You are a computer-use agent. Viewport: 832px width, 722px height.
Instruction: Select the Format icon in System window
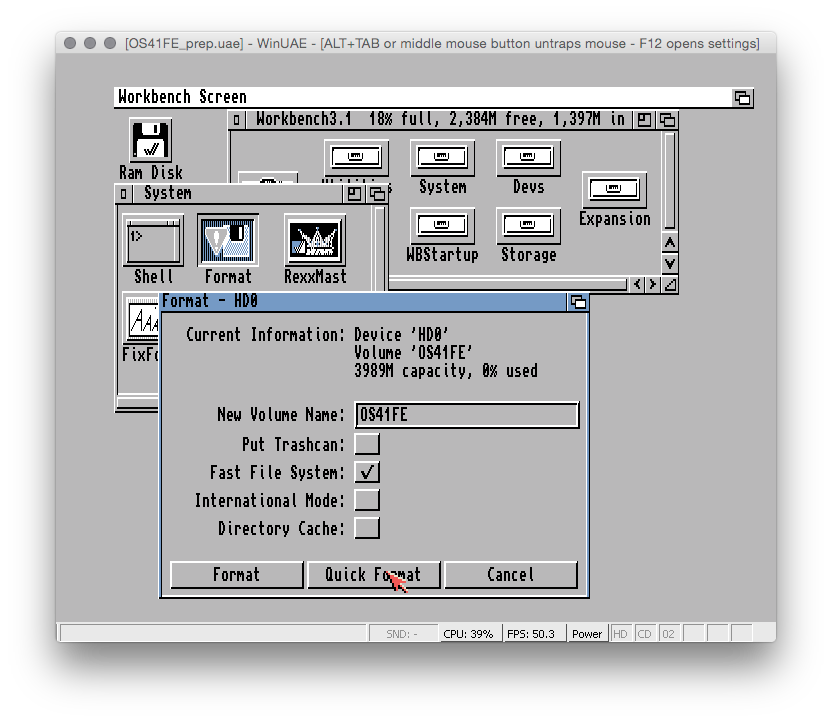pyautogui.click(x=228, y=240)
